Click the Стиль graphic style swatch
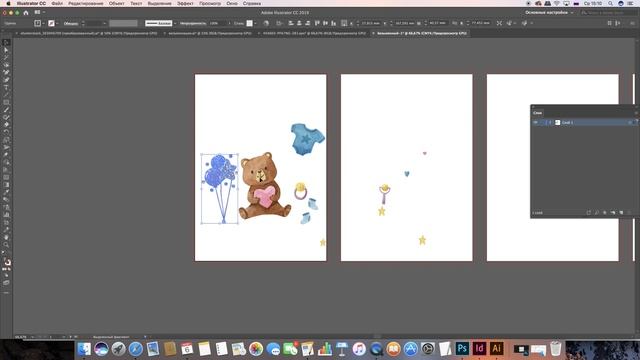 point(249,23)
